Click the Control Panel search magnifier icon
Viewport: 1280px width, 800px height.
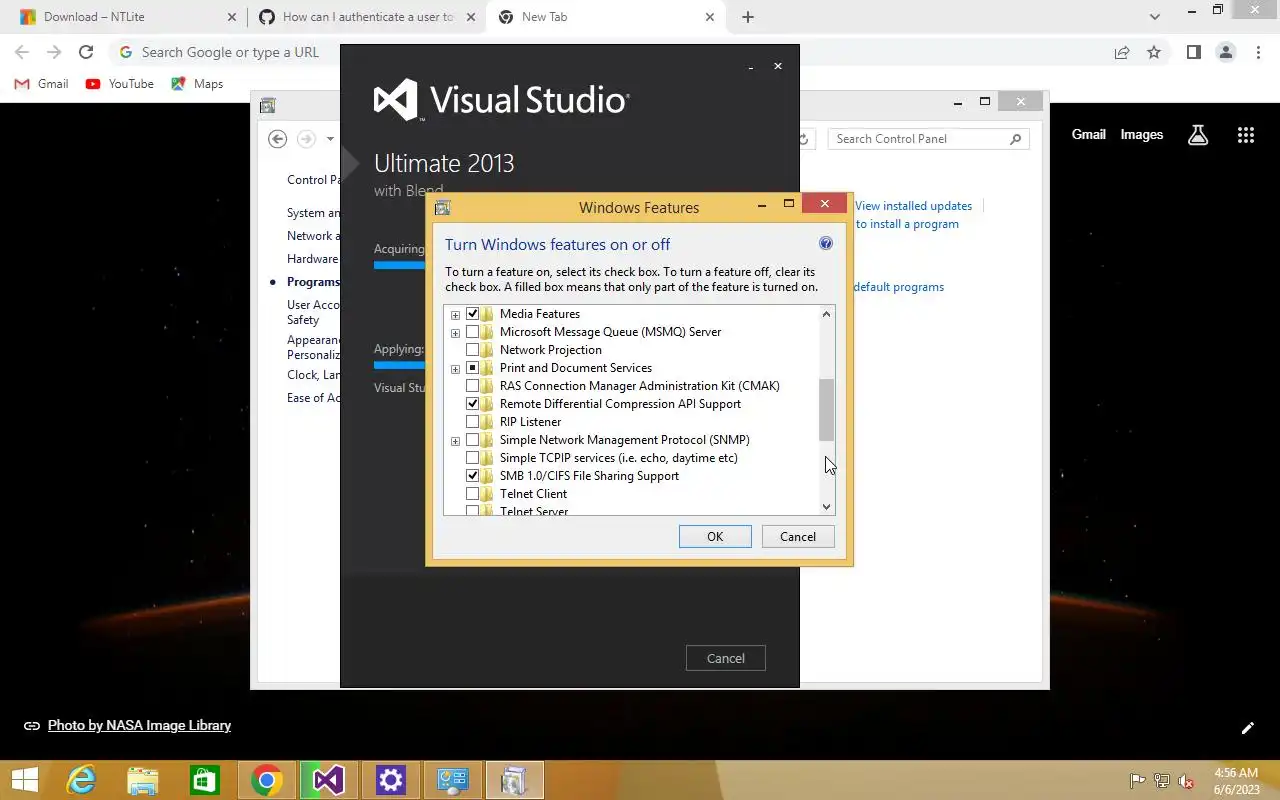(1016, 139)
